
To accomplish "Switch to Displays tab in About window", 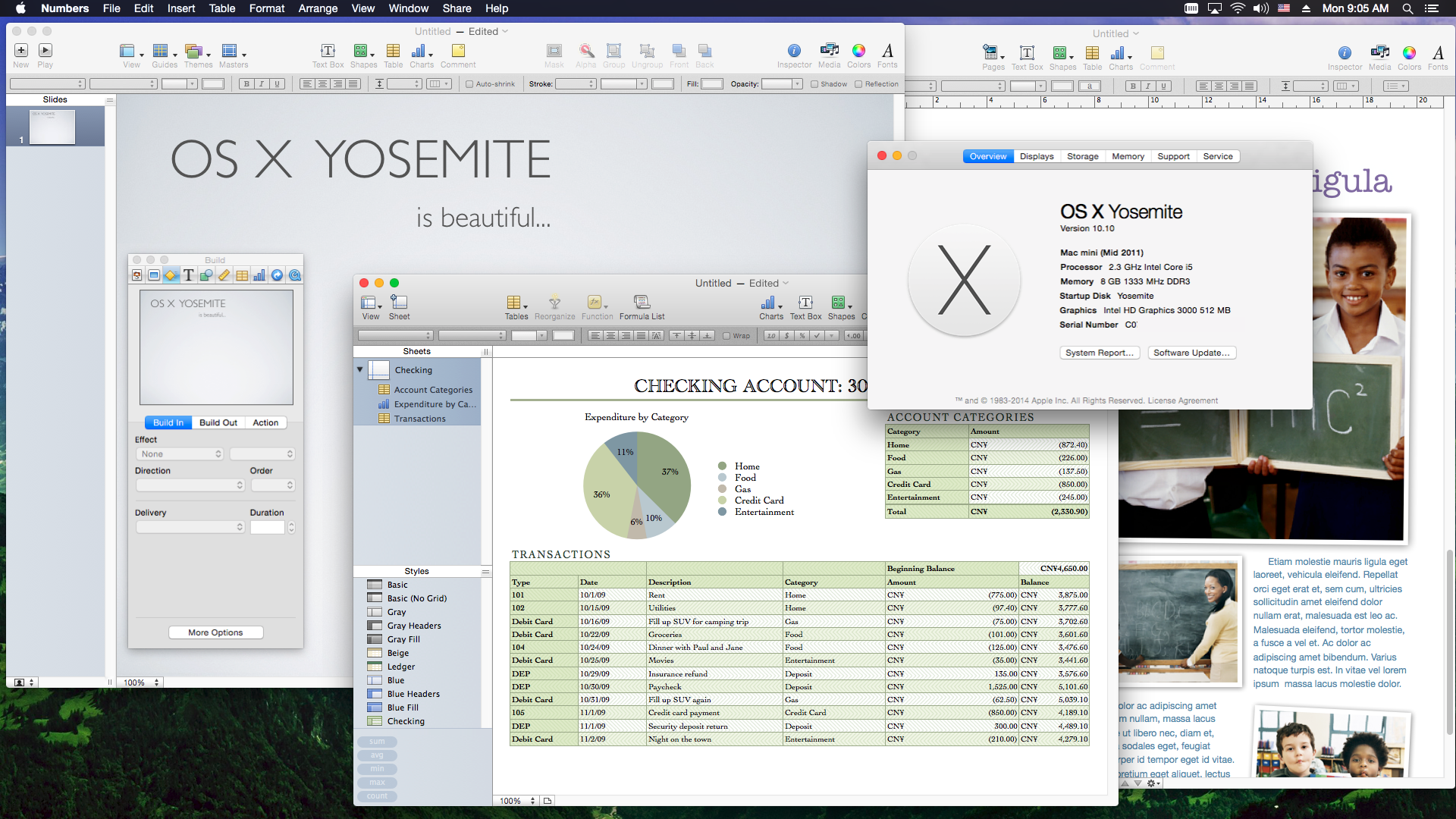I will click(1037, 156).
